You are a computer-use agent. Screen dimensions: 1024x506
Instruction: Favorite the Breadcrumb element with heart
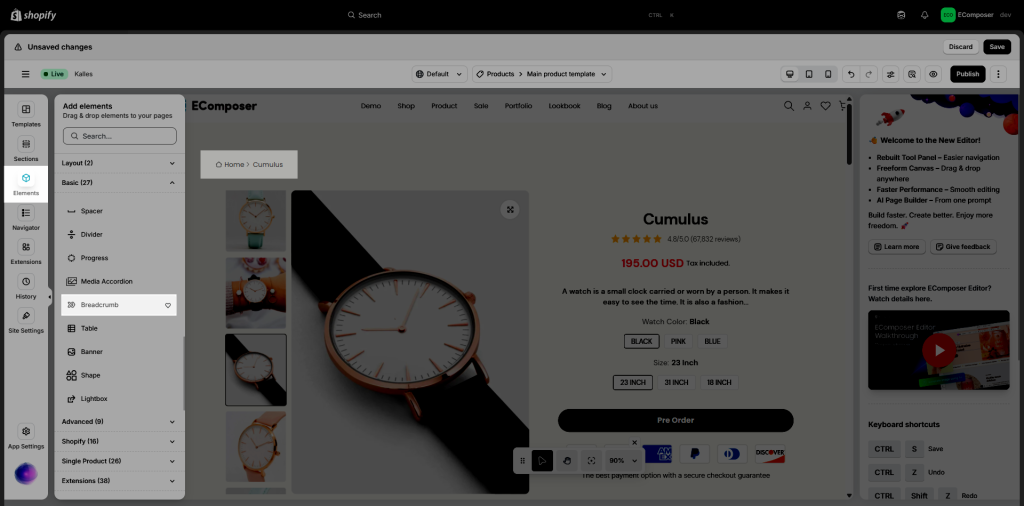[x=168, y=305]
